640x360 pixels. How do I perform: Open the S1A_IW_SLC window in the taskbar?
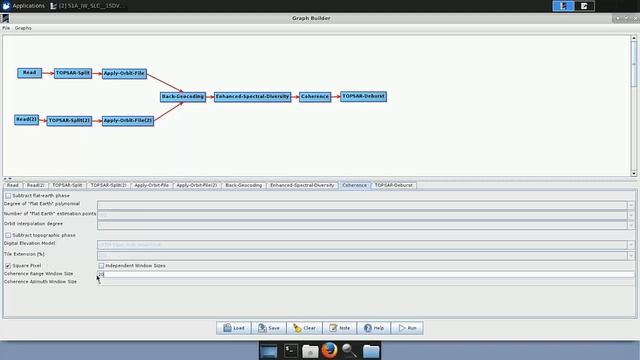tap(88, 6)
